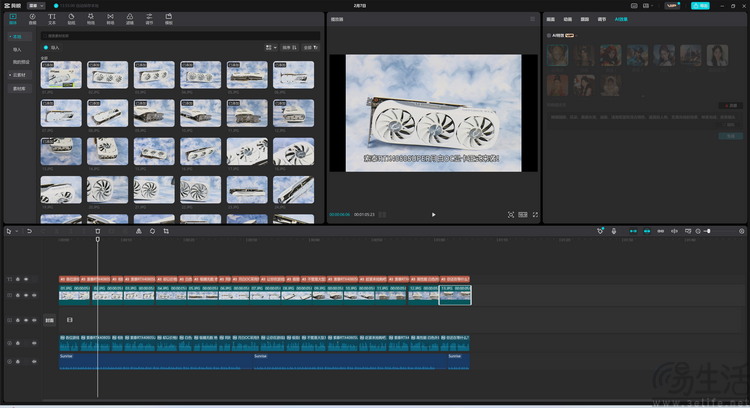Enable the AI effects checkbox

tap(549, 35)
